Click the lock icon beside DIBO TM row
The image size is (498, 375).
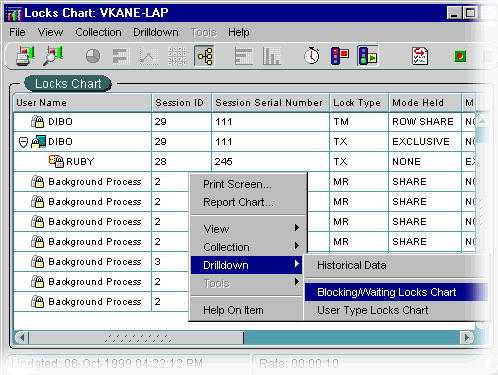[37, 122]
